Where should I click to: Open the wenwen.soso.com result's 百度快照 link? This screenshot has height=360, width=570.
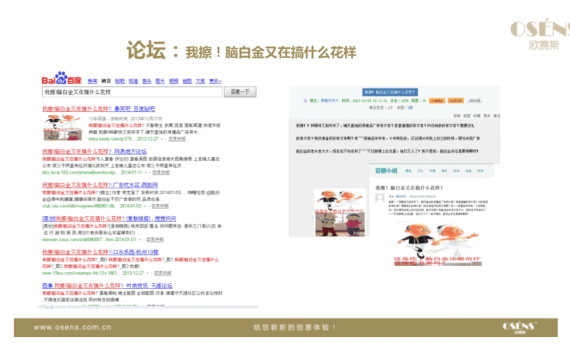[155, 239]
